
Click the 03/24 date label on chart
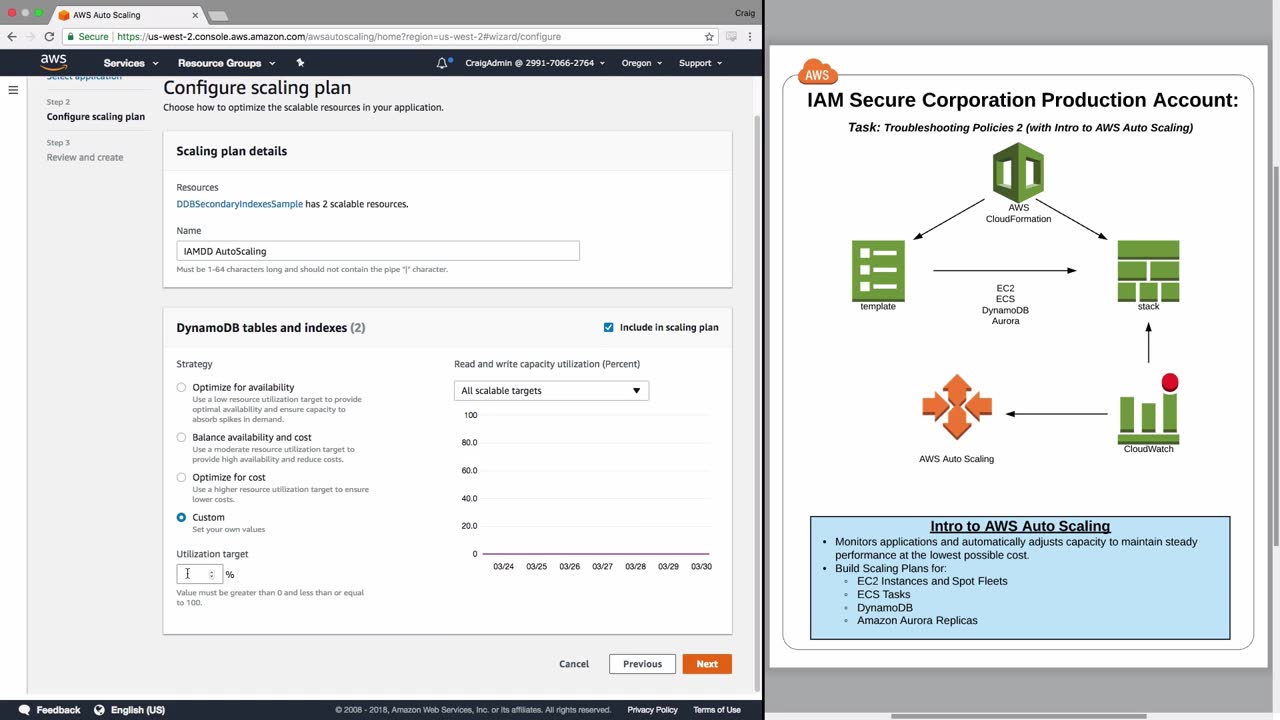pyautogui.click(x=504, y=567)
